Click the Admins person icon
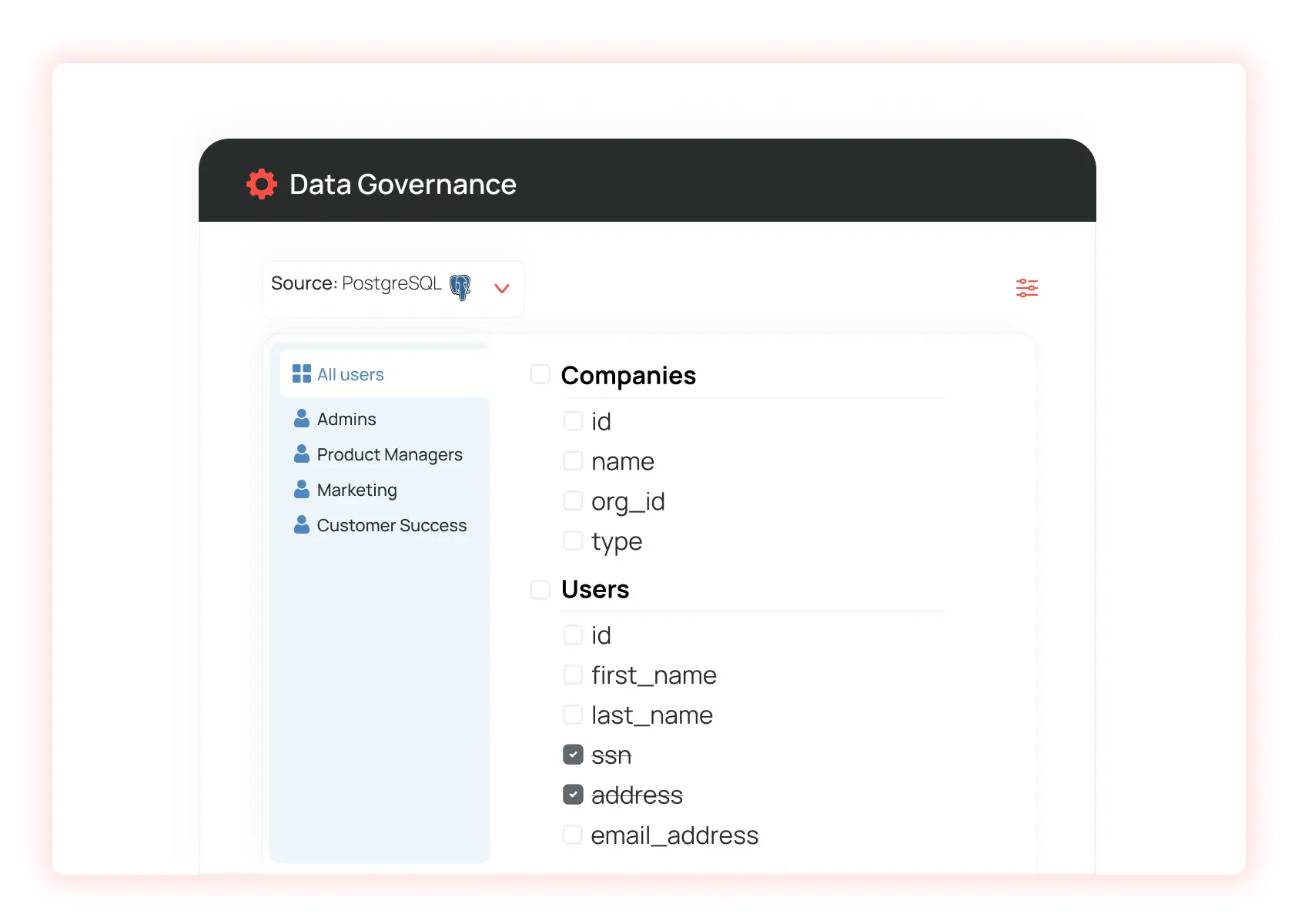1295x924 pixels. (302, 419)
